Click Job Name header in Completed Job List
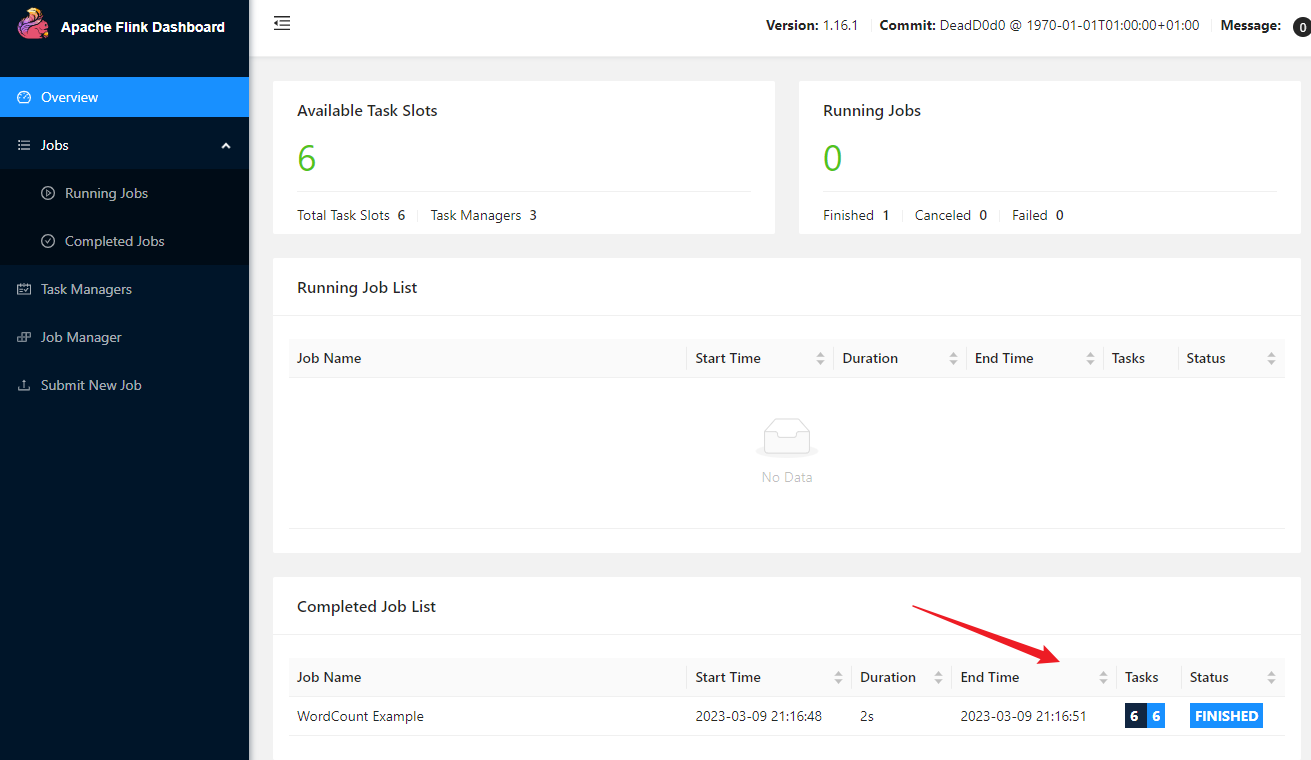Viewport: 1311px width, 760px height. click(x=329, y=677)
